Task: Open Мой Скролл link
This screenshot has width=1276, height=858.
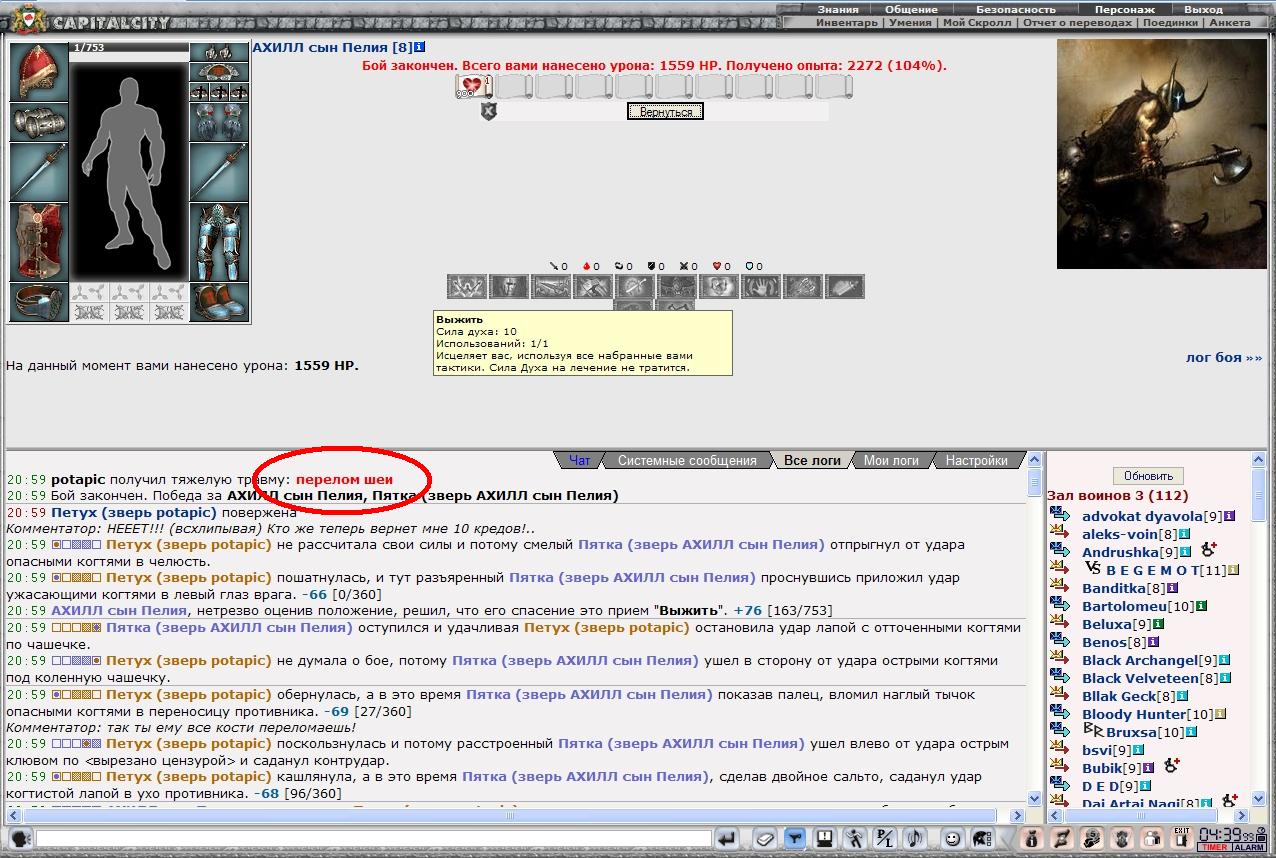Action: coord(976,22)
